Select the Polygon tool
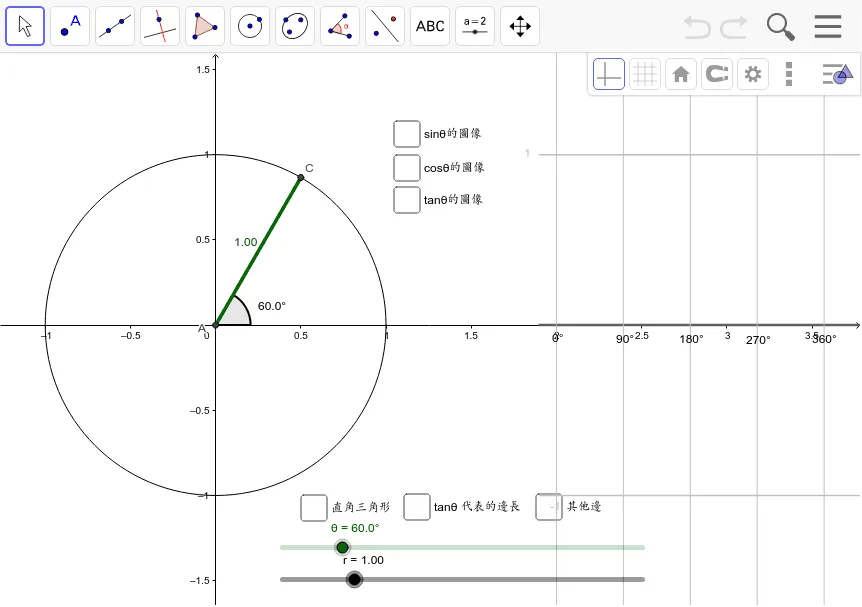This screenshot has width=862, height=607. pyautogui.click(x=205, y=26)
